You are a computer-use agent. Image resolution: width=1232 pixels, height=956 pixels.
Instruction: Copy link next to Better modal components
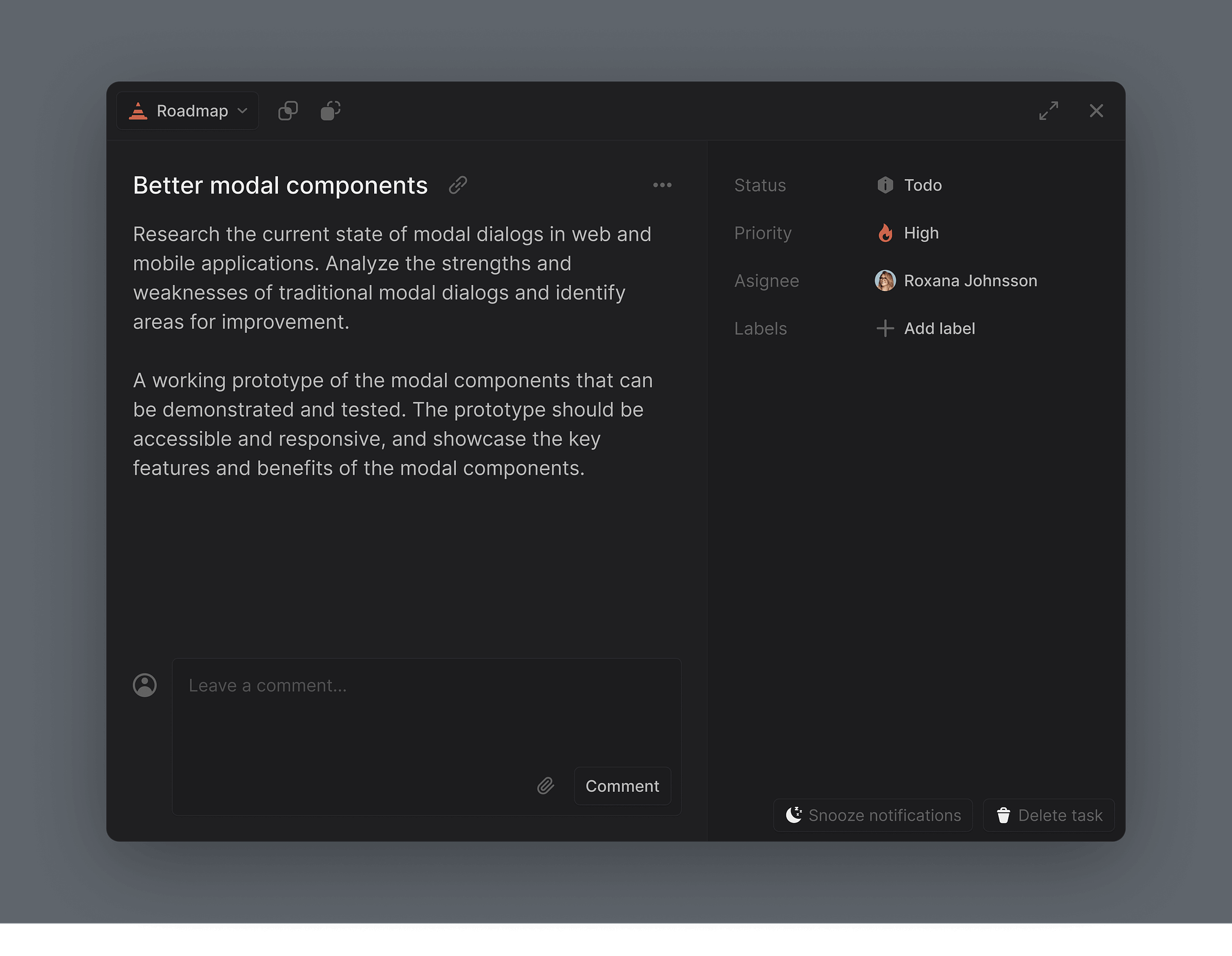(x=458, y=185)
